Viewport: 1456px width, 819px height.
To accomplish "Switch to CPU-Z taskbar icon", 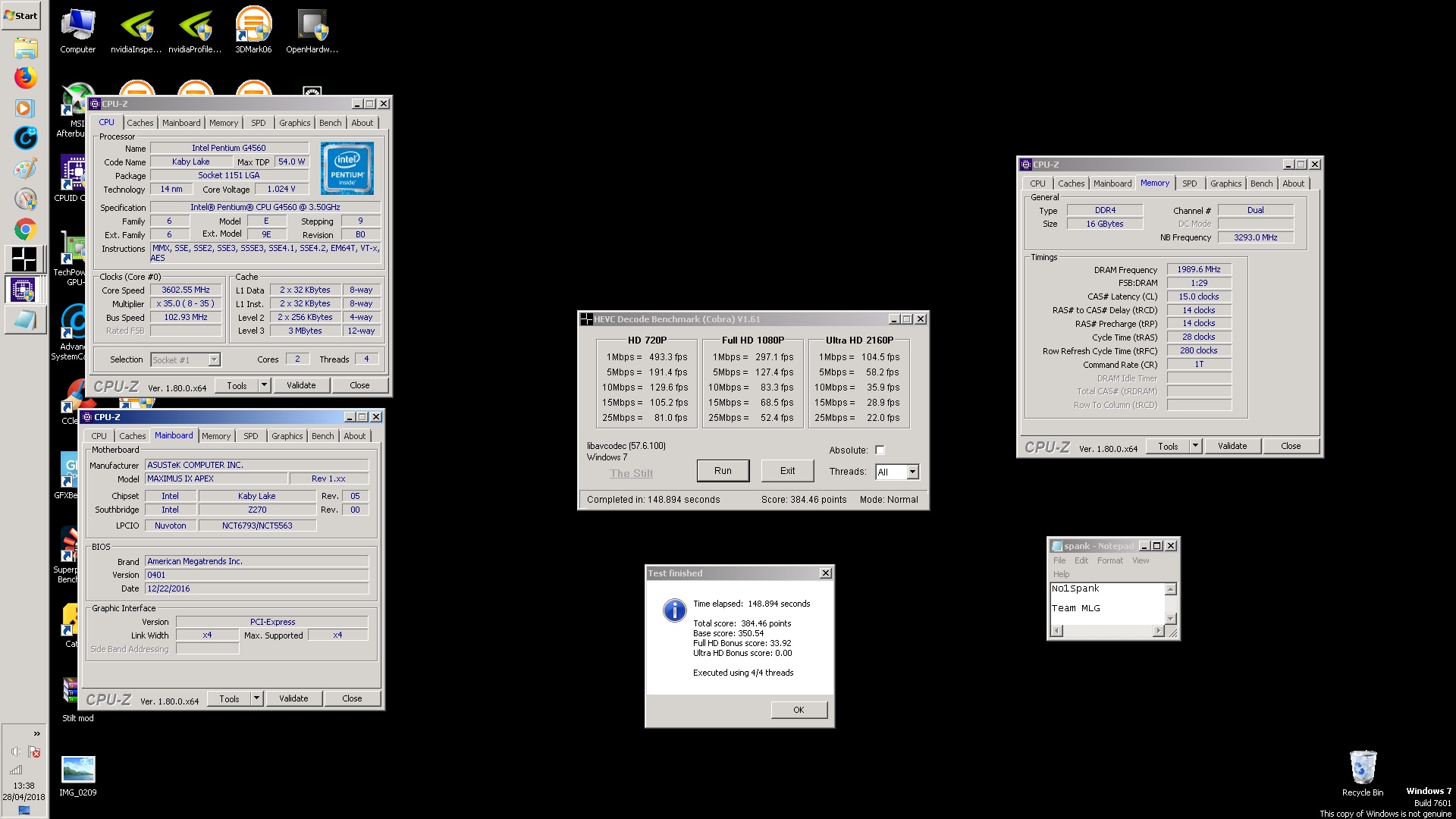I will pyautogui.click(x=25, y=289).
